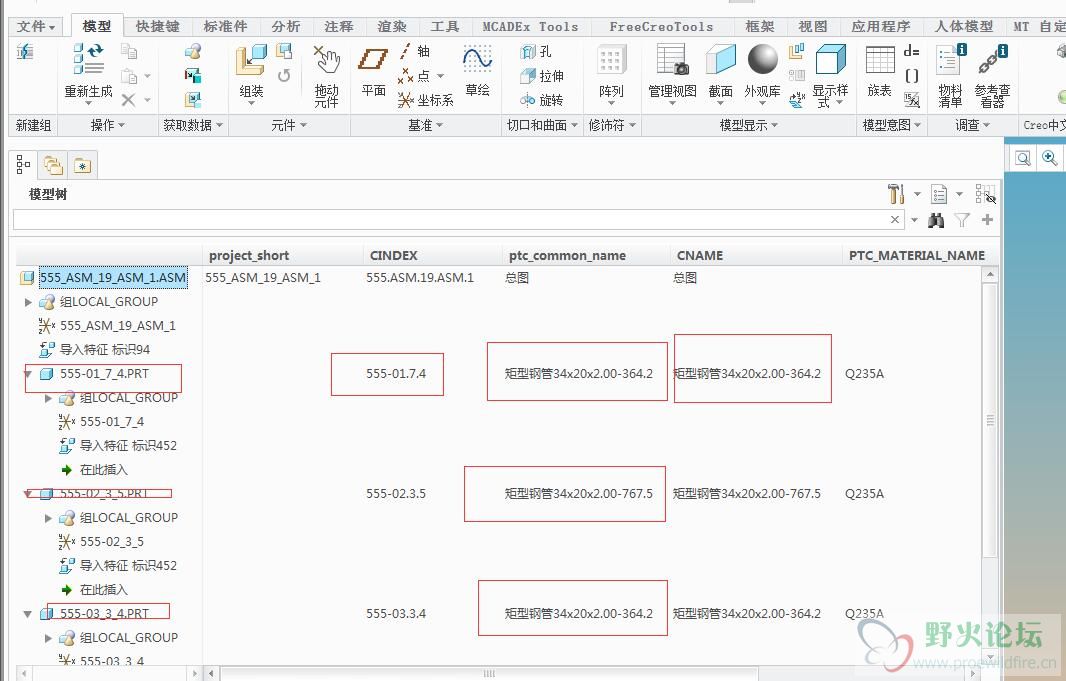1066x681 pixels.
Task: Click the zoom in magnifier icon
Action: pos(1049,158)
